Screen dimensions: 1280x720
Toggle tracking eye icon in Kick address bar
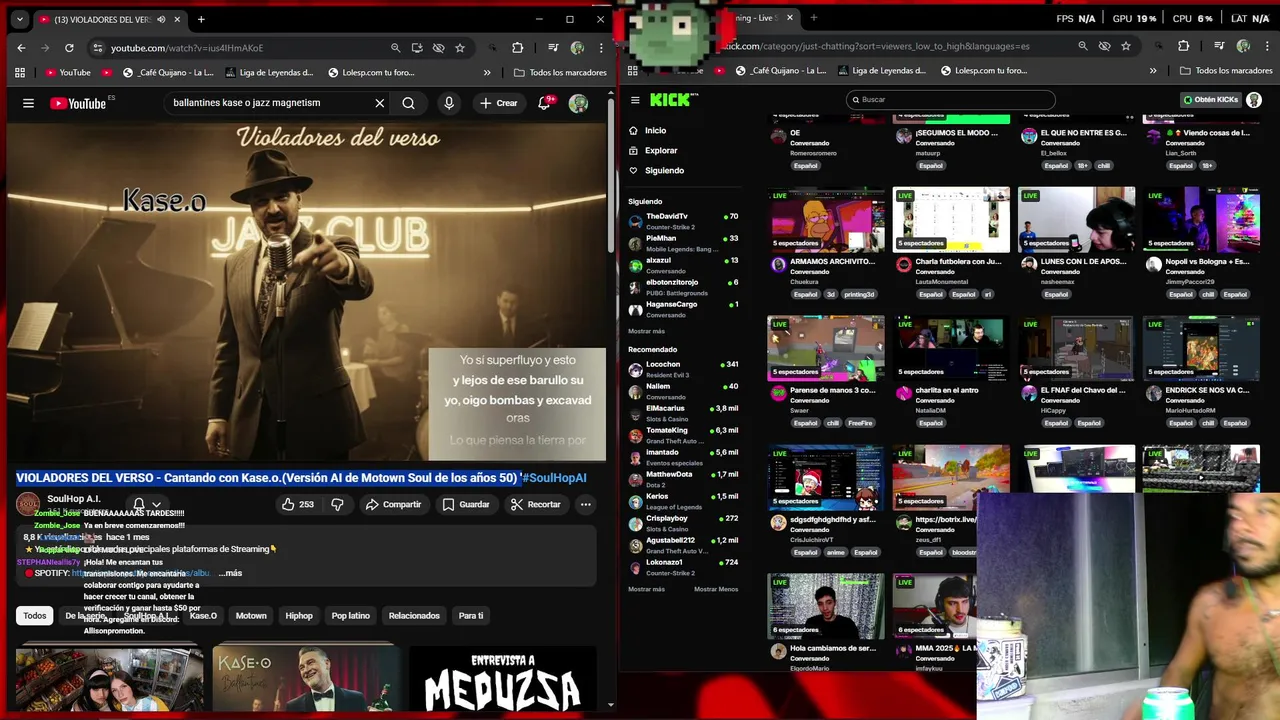[1104, 46]
